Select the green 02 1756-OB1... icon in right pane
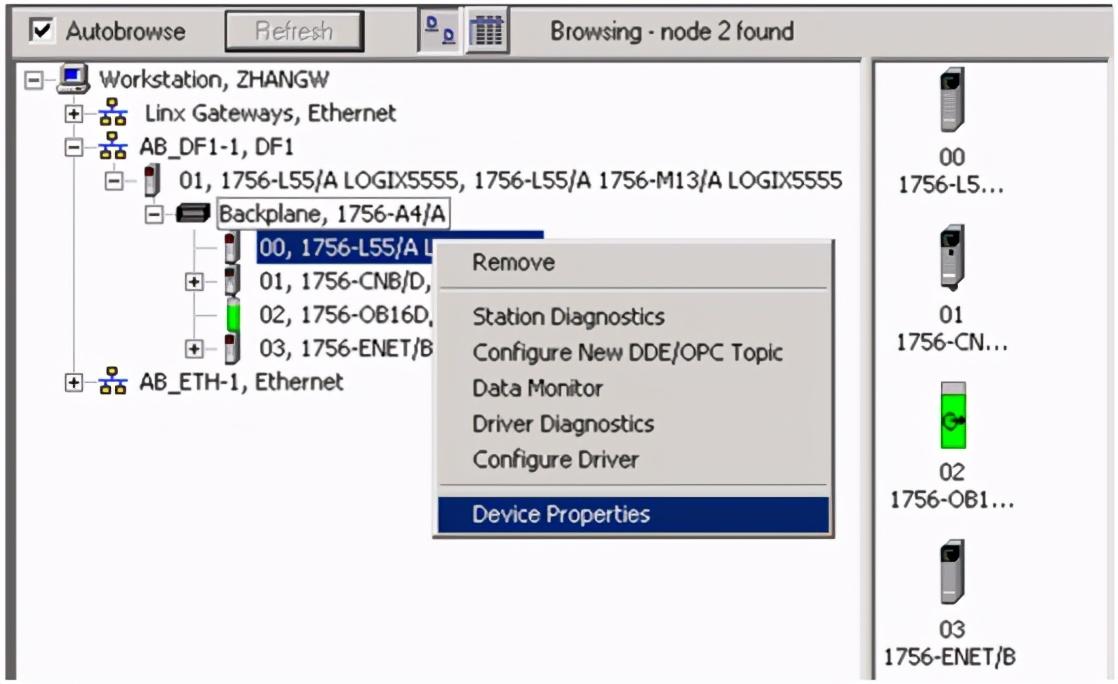Screen dimensions: 1118x684 [953, 415]
